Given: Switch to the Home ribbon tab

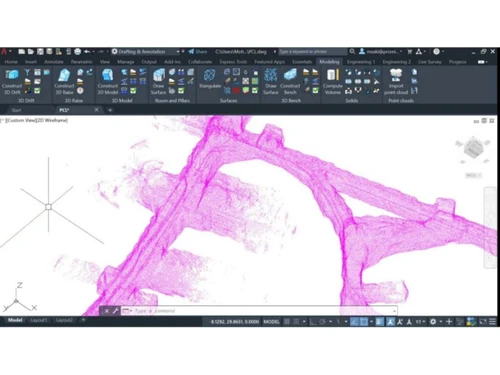Looking at the screenshot, I should (11, 62).
